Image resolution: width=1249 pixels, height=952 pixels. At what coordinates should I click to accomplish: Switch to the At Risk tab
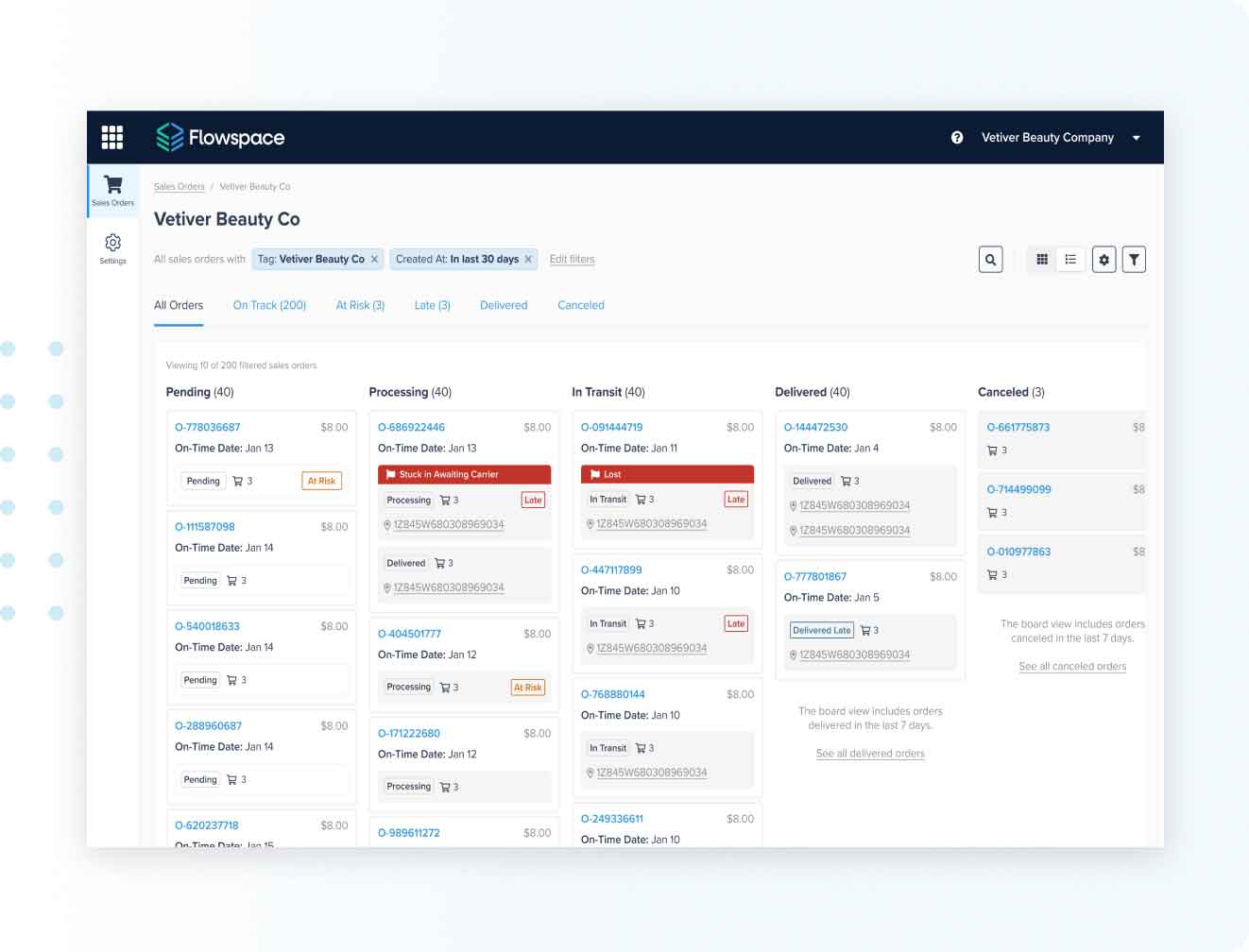[x=359, y=304]
